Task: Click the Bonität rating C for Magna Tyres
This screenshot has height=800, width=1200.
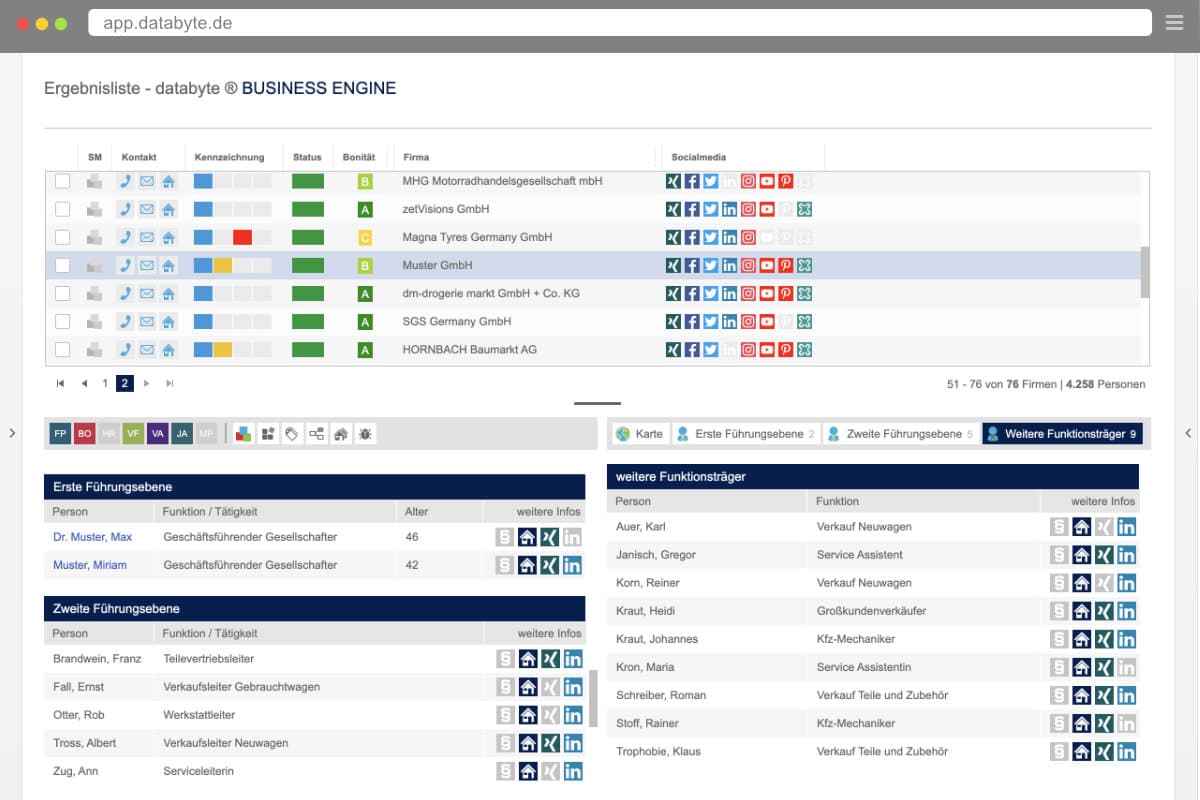Action: (x=365, y=237)
